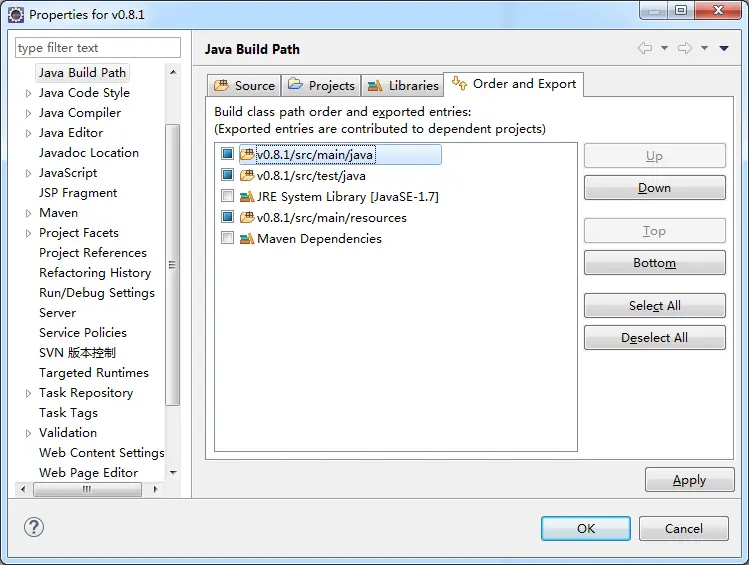Click the Cancel button
Image resolution: width=749 pixels, height=565 pixels.
tap(684, 528)
